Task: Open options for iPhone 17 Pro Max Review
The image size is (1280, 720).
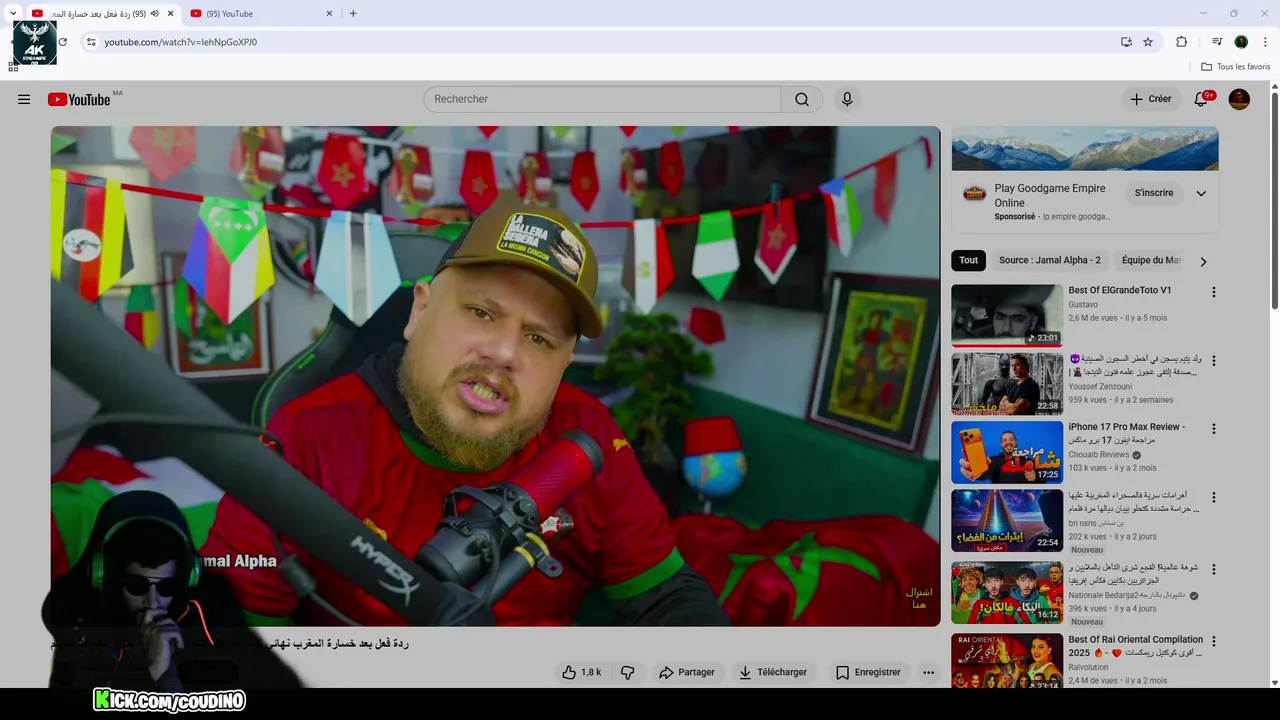Action: point(1214,428)
